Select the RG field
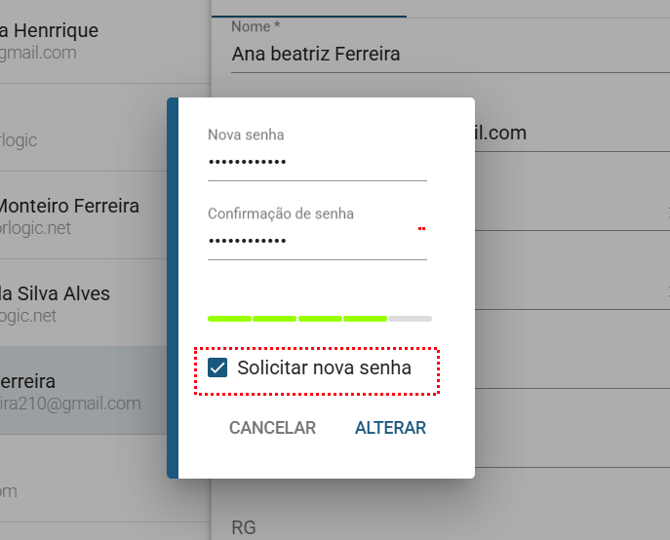Viewport: 670px width, 540px height. click(x=440, y=527)
